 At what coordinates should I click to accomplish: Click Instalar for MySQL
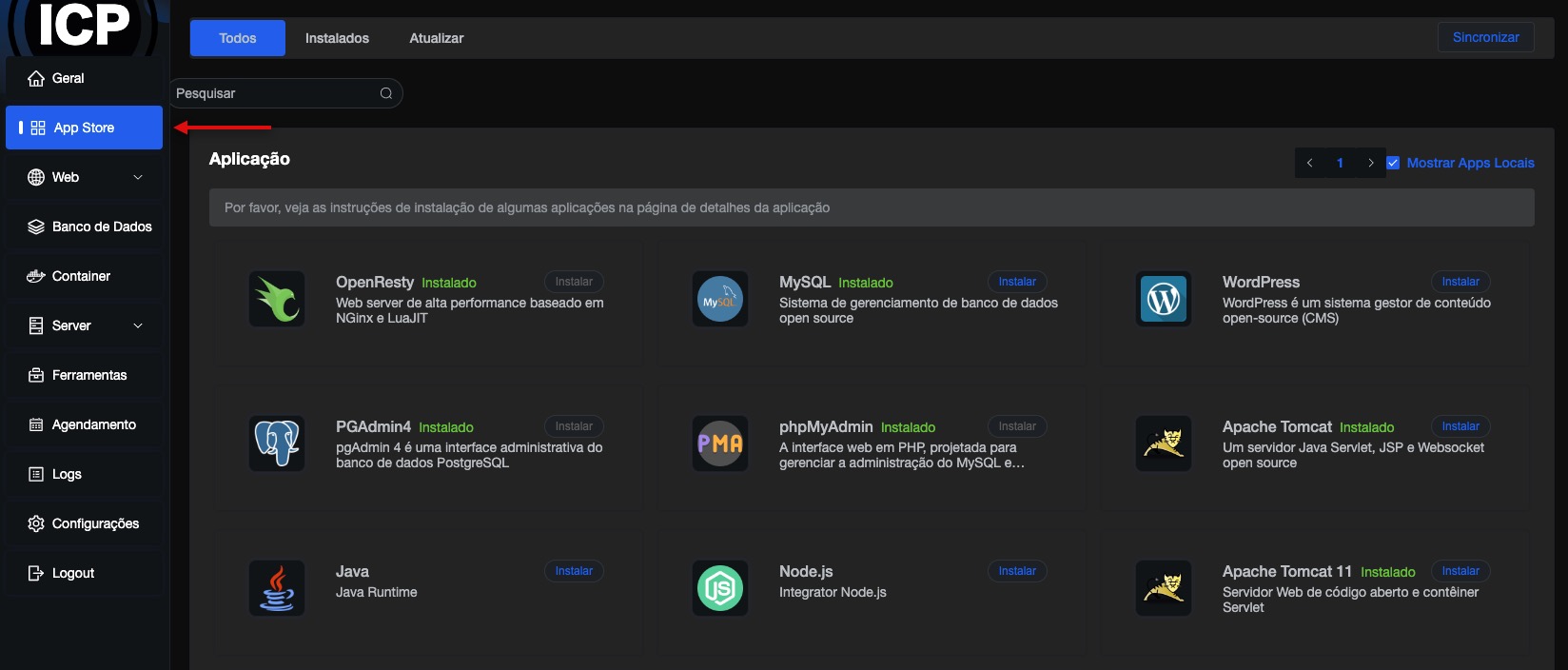(x=1017, y=282)
